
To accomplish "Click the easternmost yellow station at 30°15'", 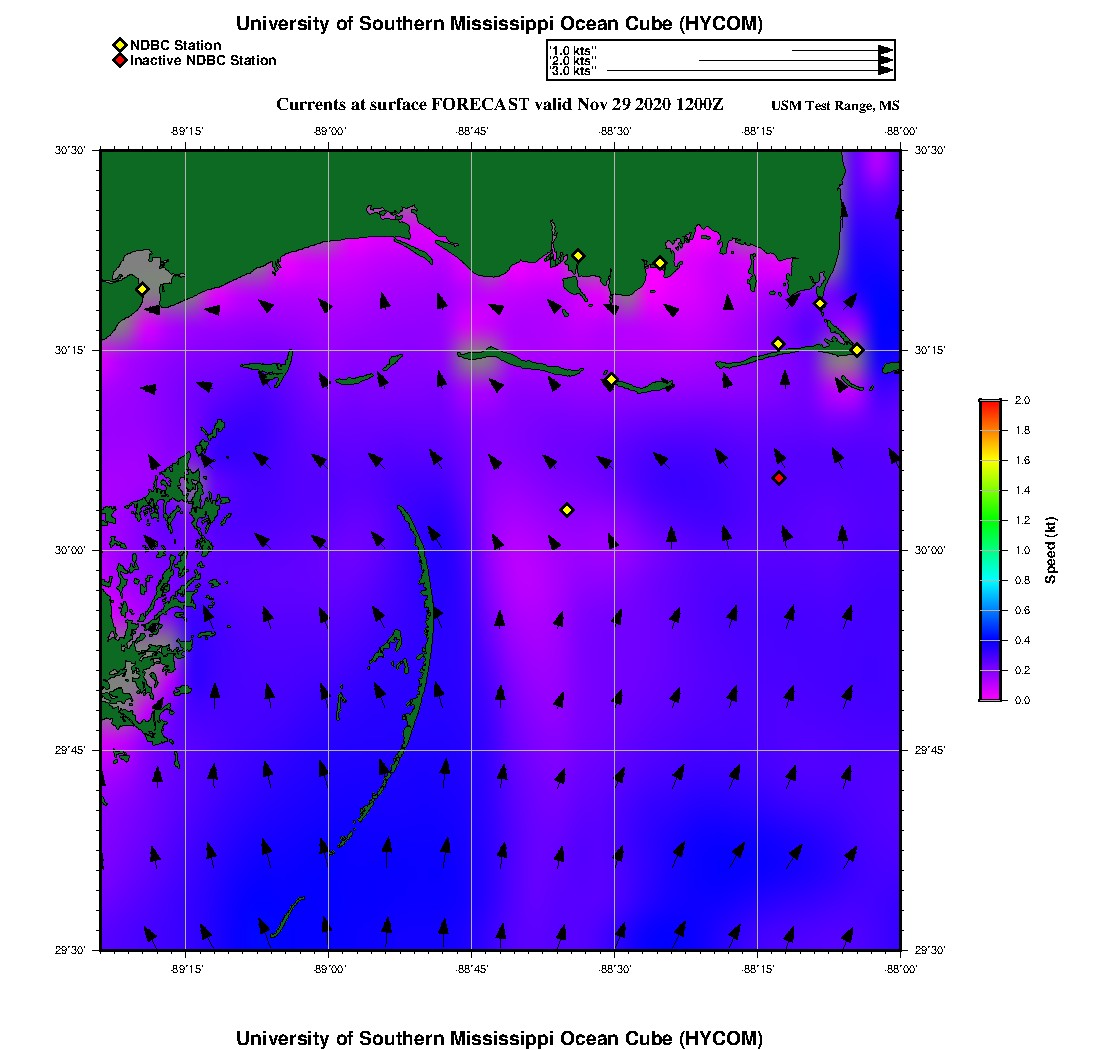I will tap(857, 350).
